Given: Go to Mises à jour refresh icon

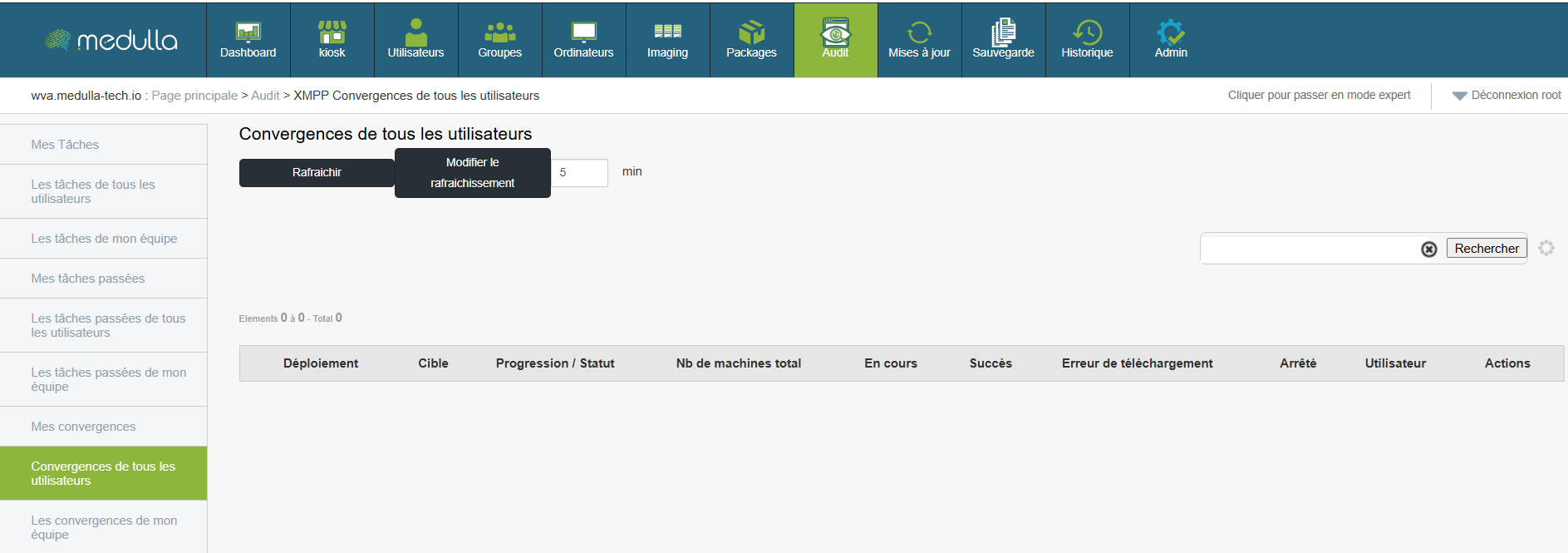Looking at the screenshot, I should [919, 32].
